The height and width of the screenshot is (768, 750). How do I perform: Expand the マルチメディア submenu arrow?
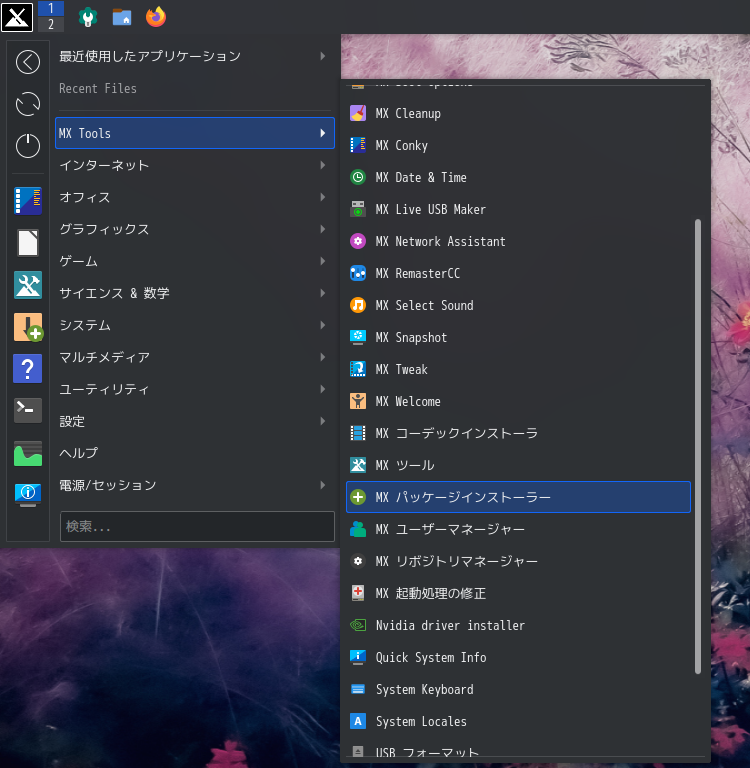click(322, 357)
